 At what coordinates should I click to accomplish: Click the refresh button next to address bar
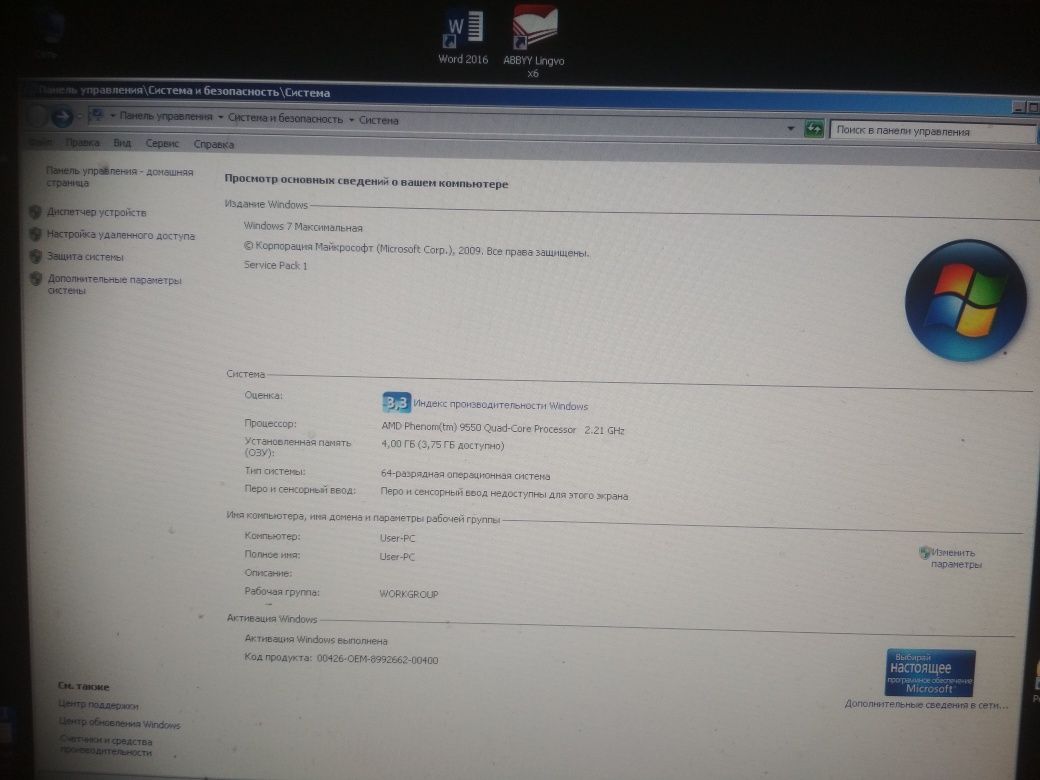(814, 128)
